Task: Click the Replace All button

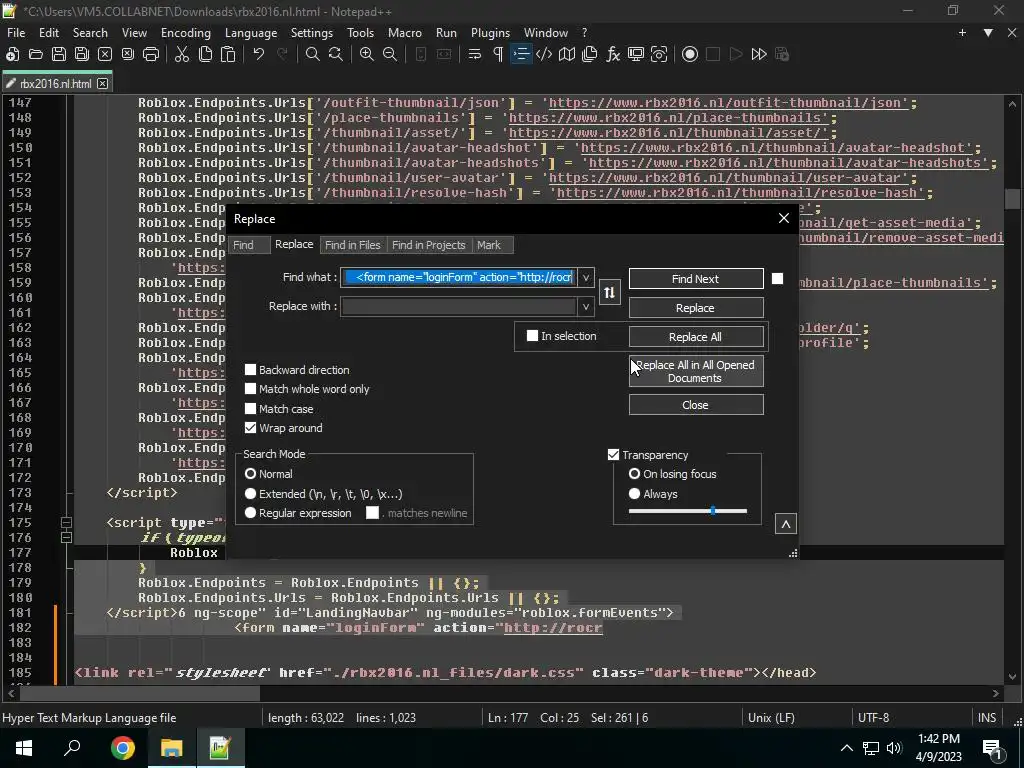Action: coord(696,337)
